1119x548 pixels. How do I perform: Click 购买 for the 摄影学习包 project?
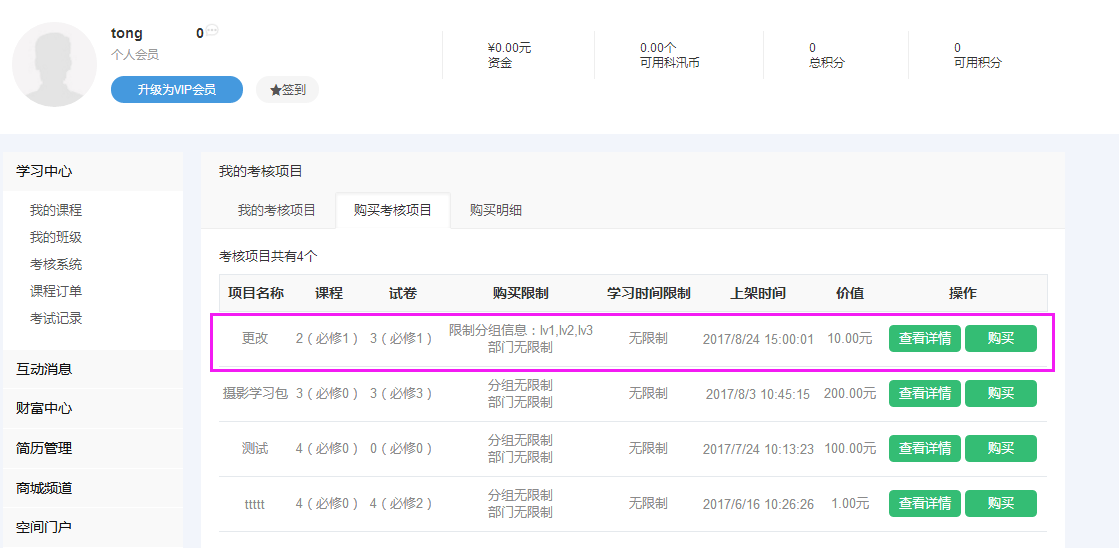pyautogui.click(x=1000, y=393)
